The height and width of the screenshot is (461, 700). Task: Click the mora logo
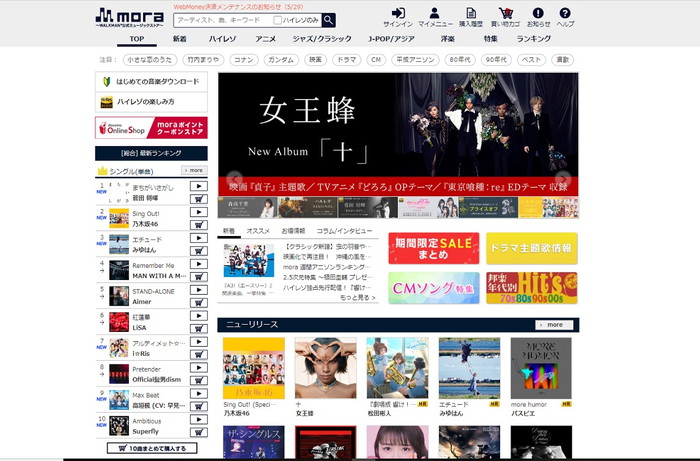tap(129, 18)
